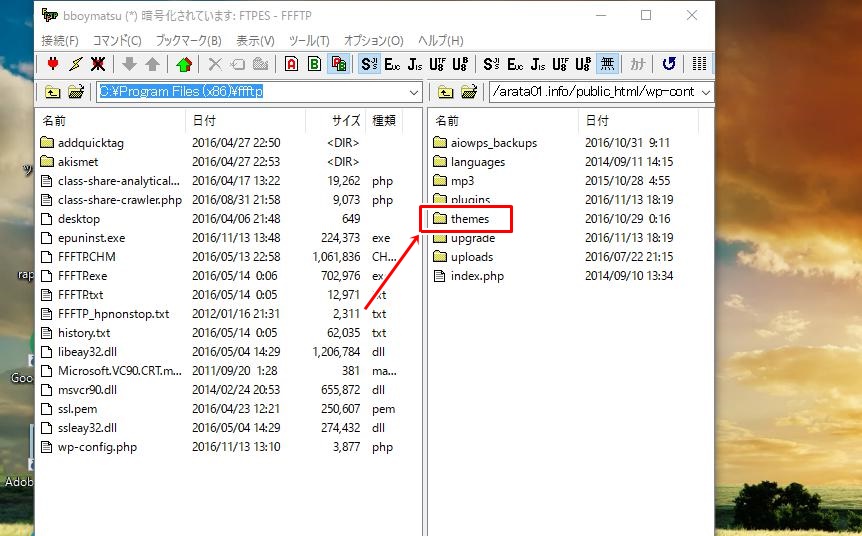The image size is (862, 536).
Task: Select UTF-8 BOM in group ending with 無
Action: (x=583, y=64)
